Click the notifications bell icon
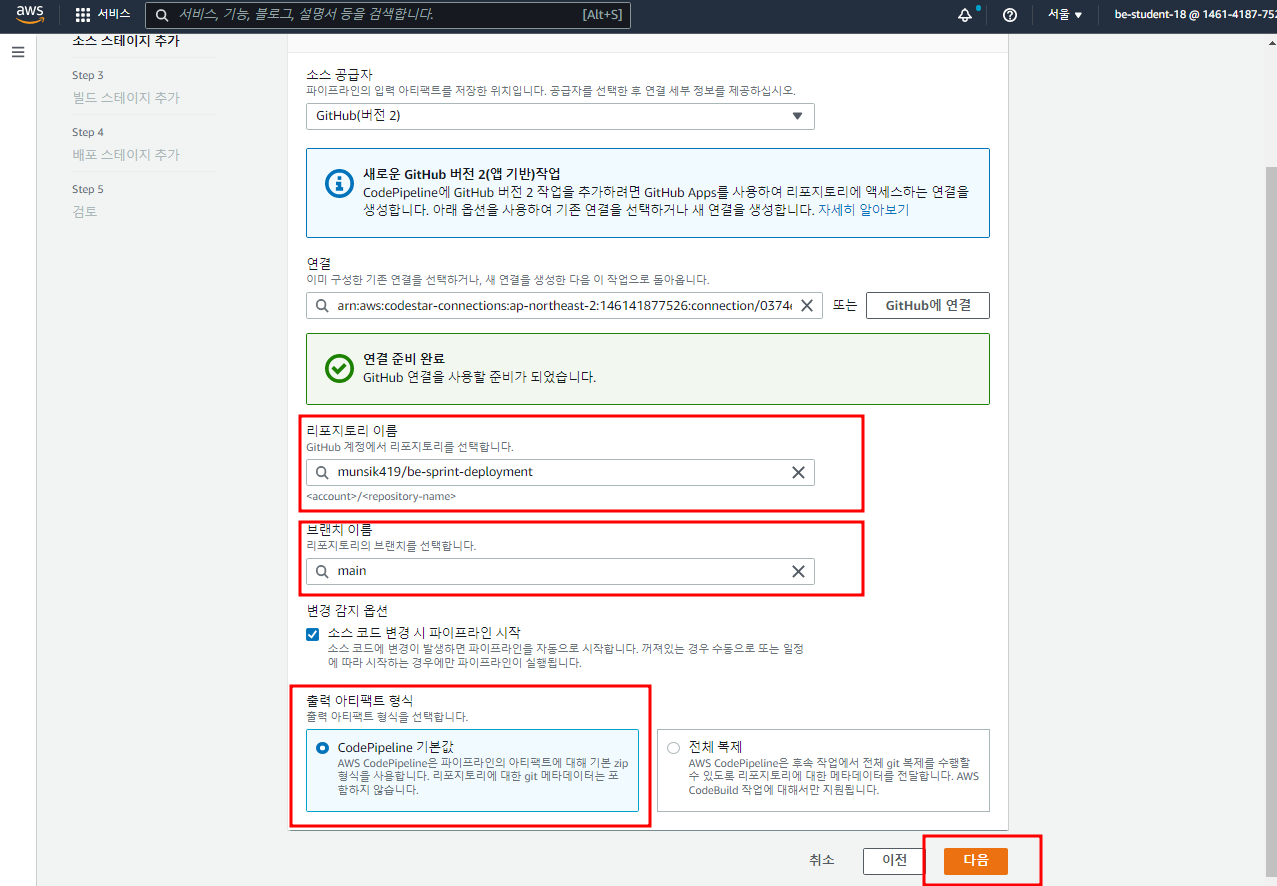The image size is (1277, 886). coord(965,15)
